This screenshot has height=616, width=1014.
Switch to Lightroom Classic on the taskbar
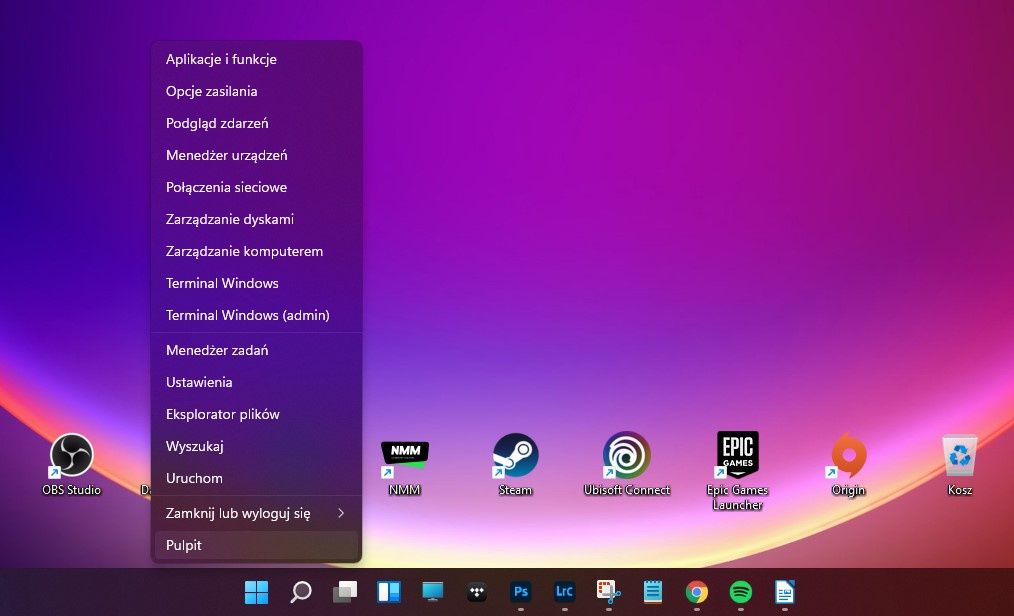click(565, 591)
